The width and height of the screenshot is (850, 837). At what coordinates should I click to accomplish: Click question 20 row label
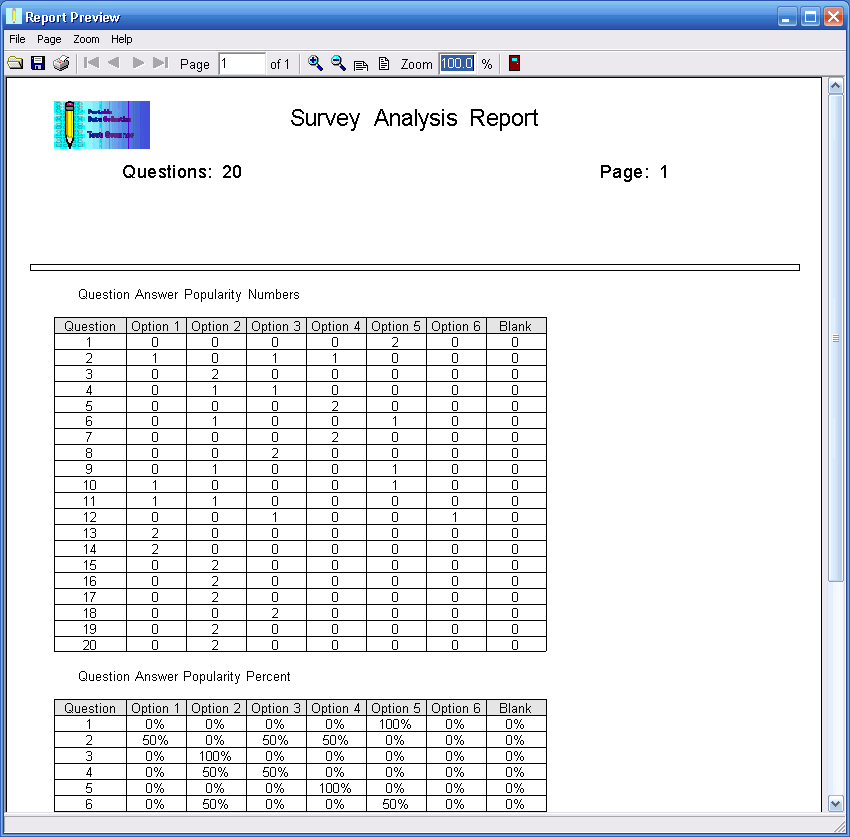coord(89,645)
